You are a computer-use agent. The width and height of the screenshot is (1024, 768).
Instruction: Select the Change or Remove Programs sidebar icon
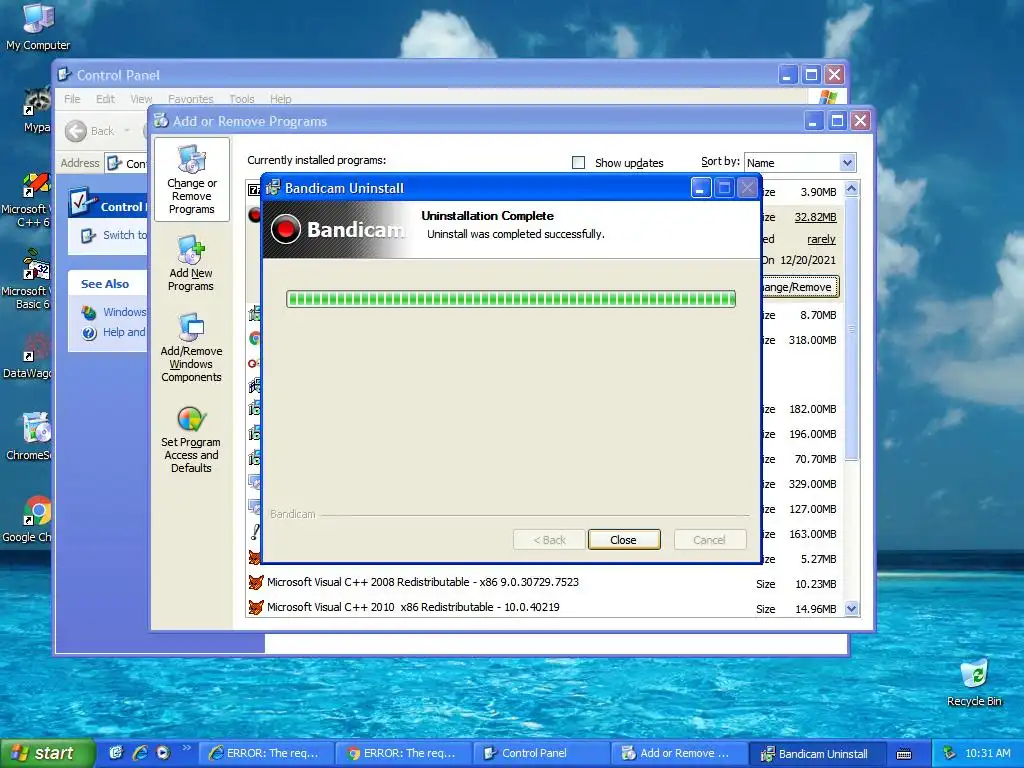pyautogui.click(x=191, y=180)
